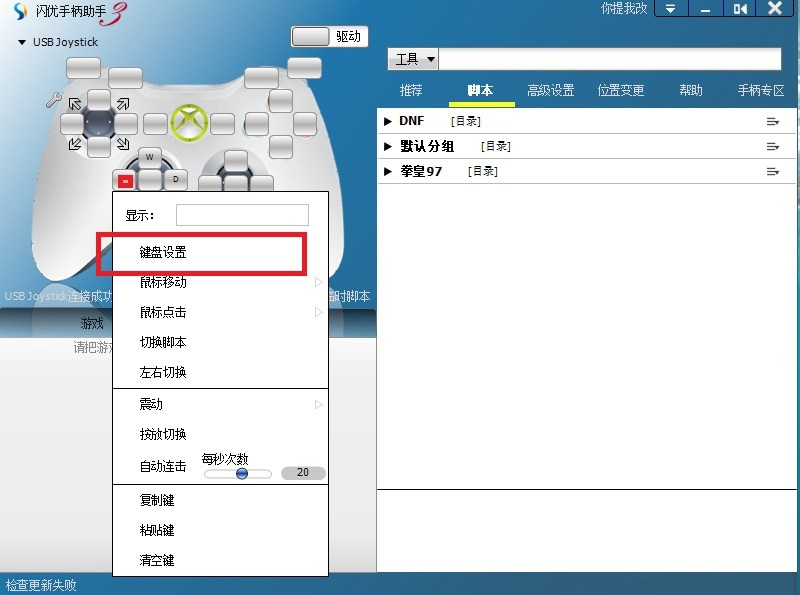Click the 闪优手柄助手 logo icon

pos(20,11)
